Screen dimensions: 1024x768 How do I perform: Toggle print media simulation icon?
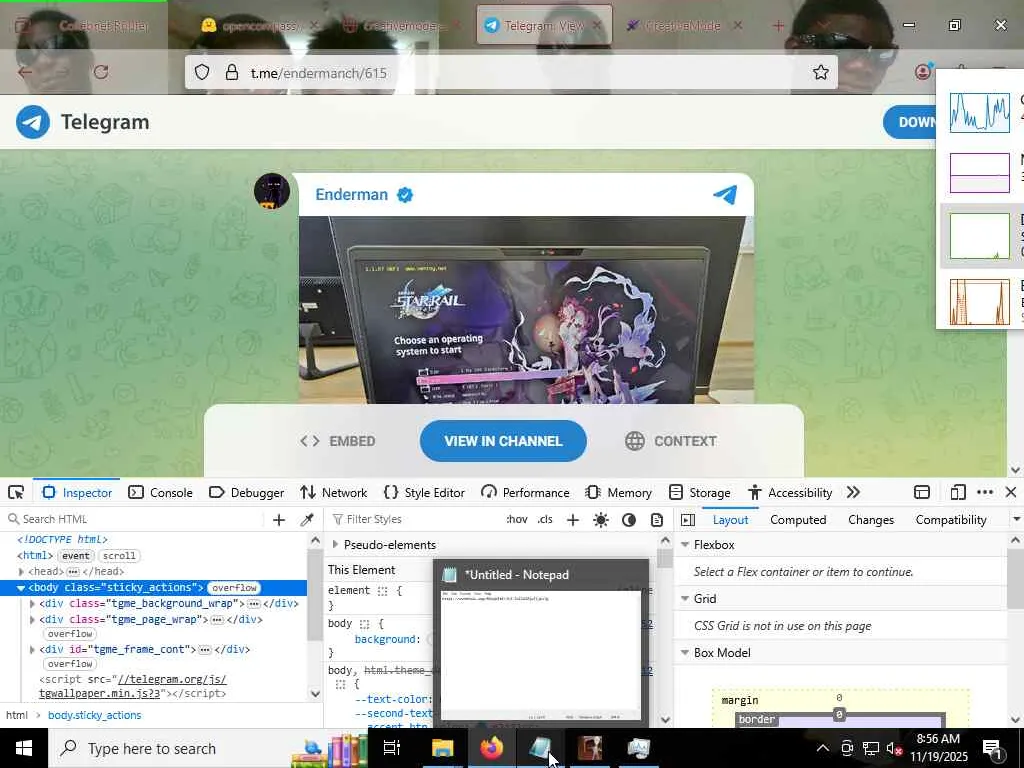[x=657, y=520]
